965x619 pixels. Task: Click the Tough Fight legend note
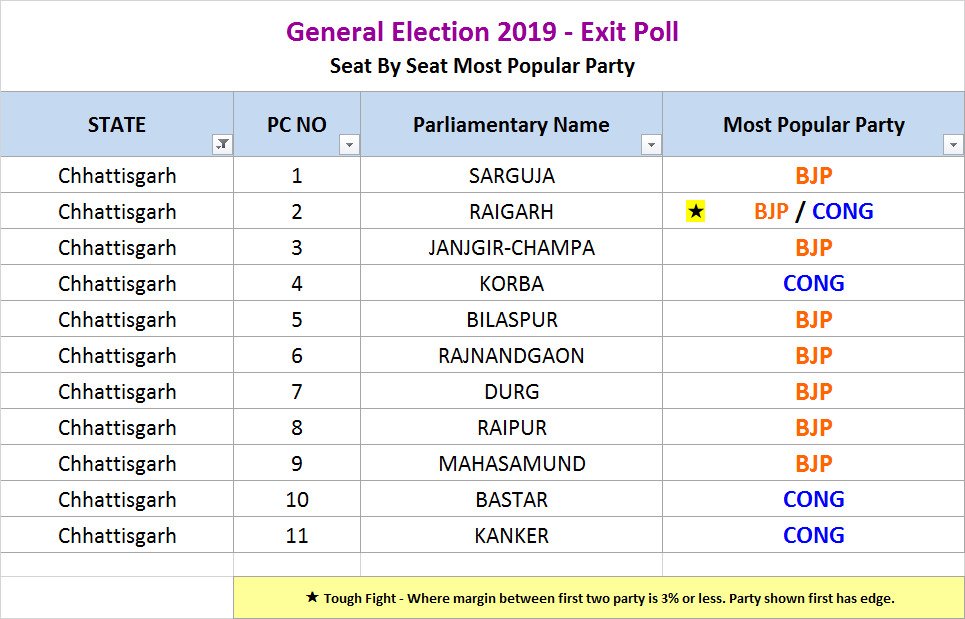pos(599,598)
